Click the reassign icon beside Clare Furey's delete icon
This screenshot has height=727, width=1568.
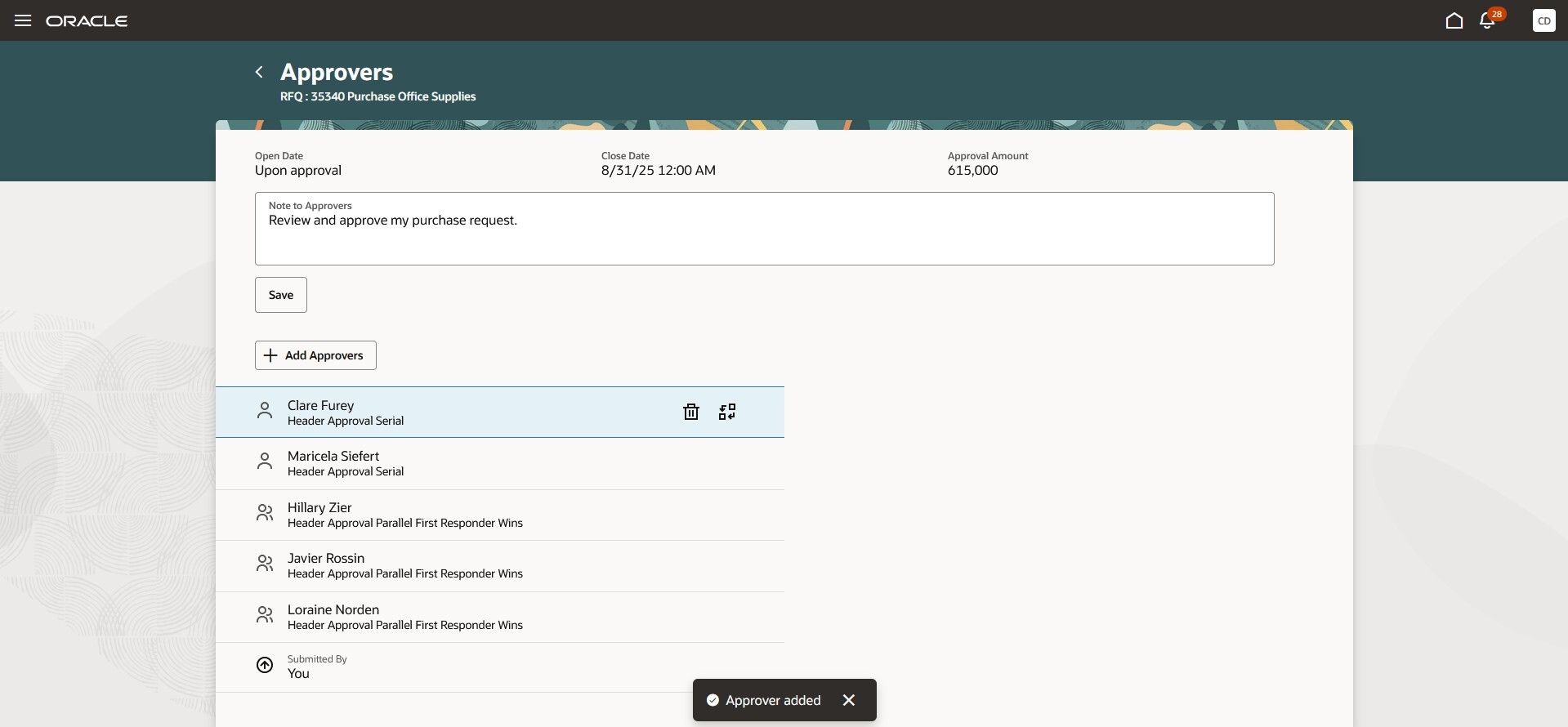point(727,412)
